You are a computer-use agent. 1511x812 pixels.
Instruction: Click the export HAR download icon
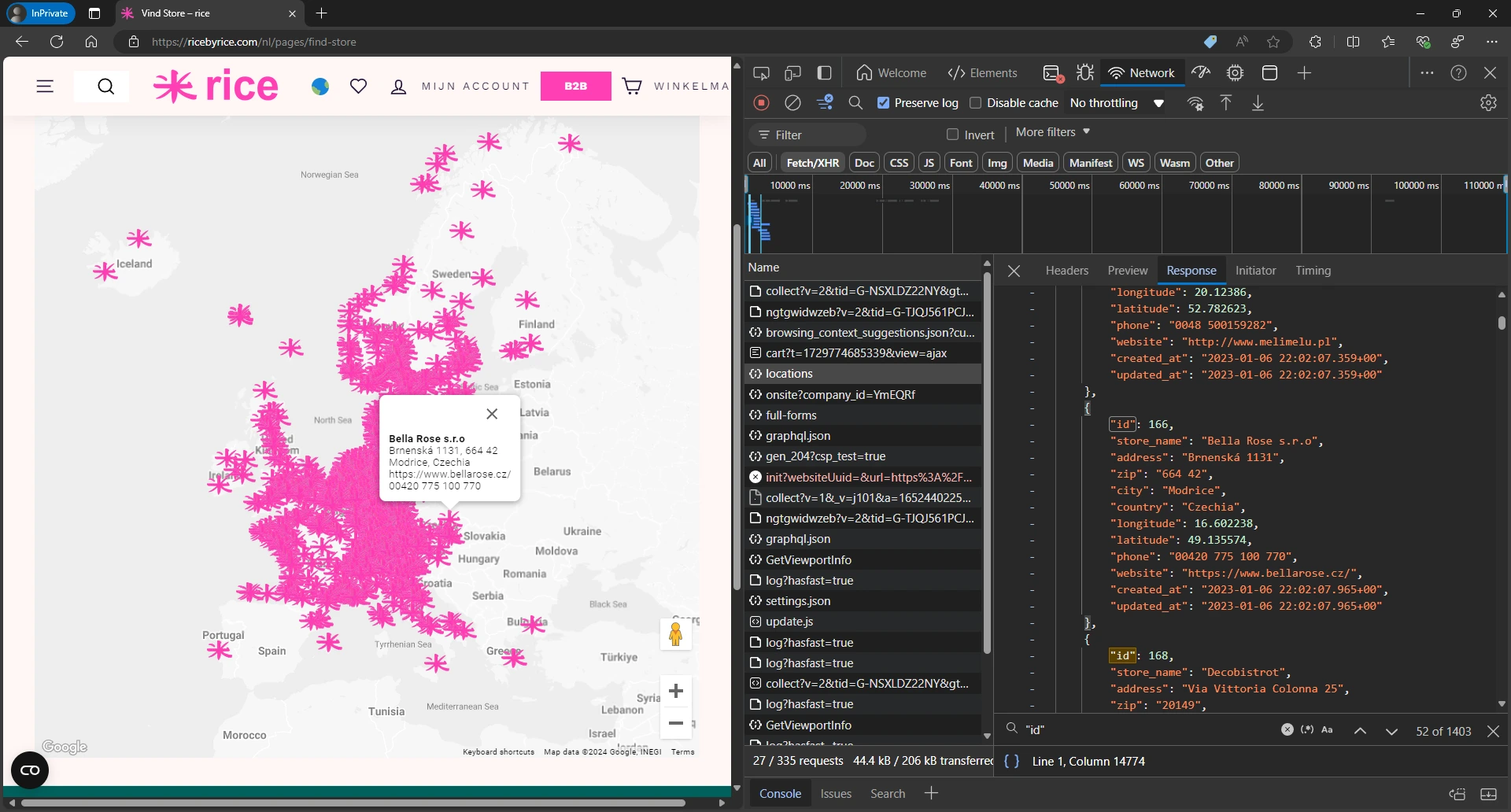[x=1258, y=103]
